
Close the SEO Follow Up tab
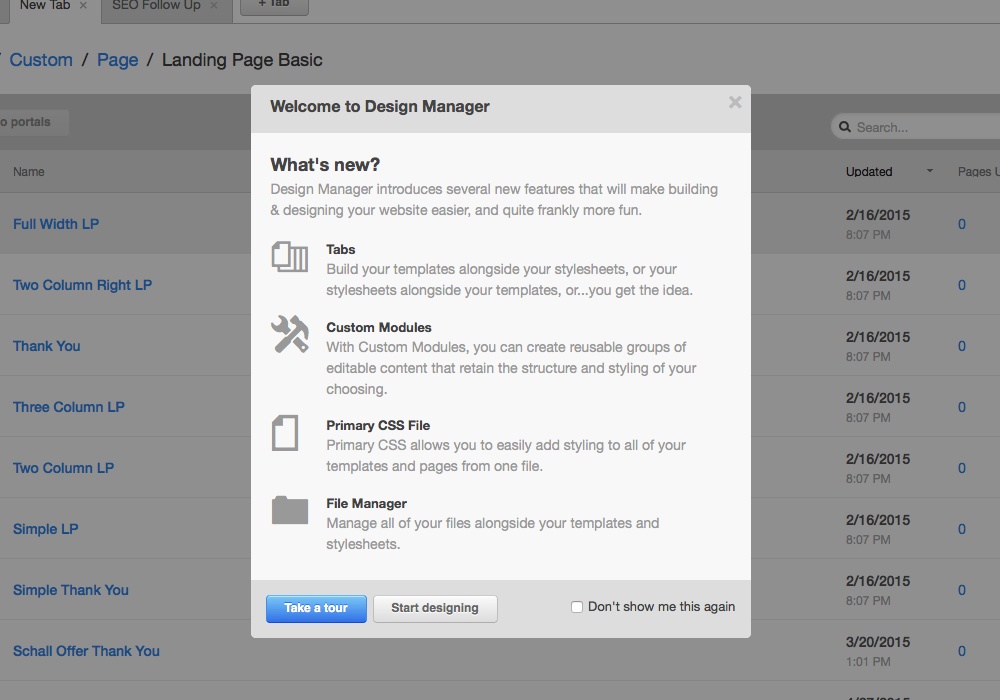tap(213, 6)
